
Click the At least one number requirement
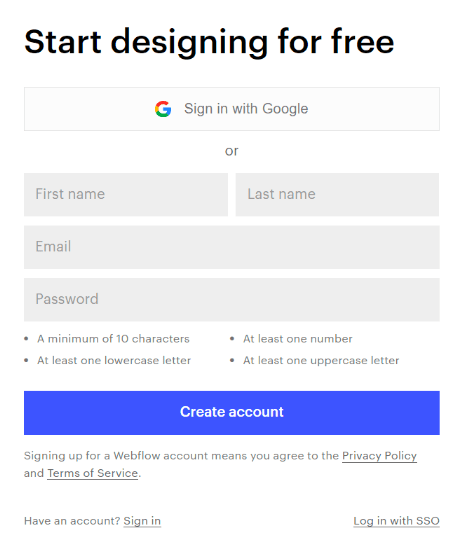point(298,339)
